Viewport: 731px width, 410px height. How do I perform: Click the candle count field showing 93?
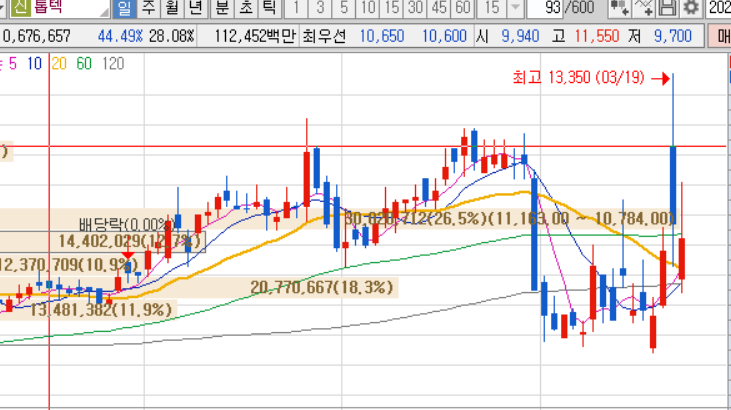[545, 7]
